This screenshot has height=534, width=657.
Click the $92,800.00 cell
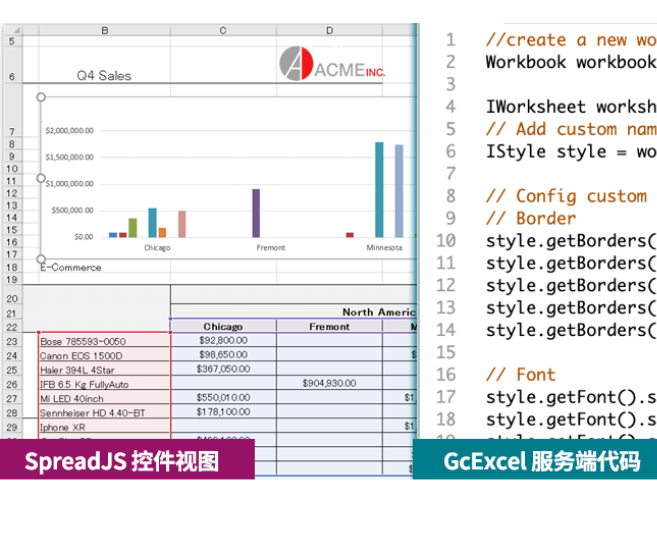coord(223,340)
